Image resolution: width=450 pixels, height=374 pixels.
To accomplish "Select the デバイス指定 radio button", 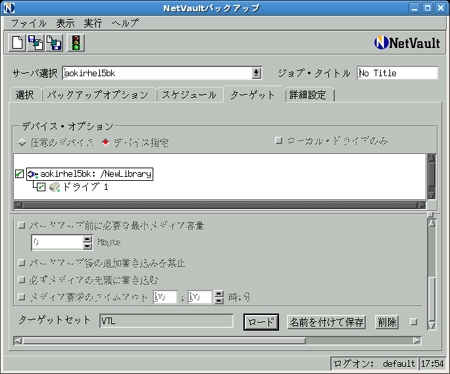I will coord(105,143).
